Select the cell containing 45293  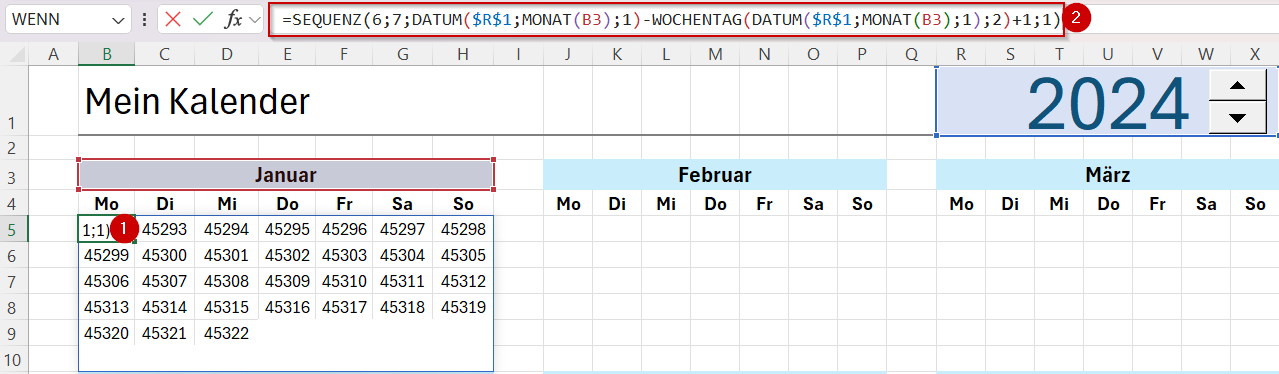(164, 229)
